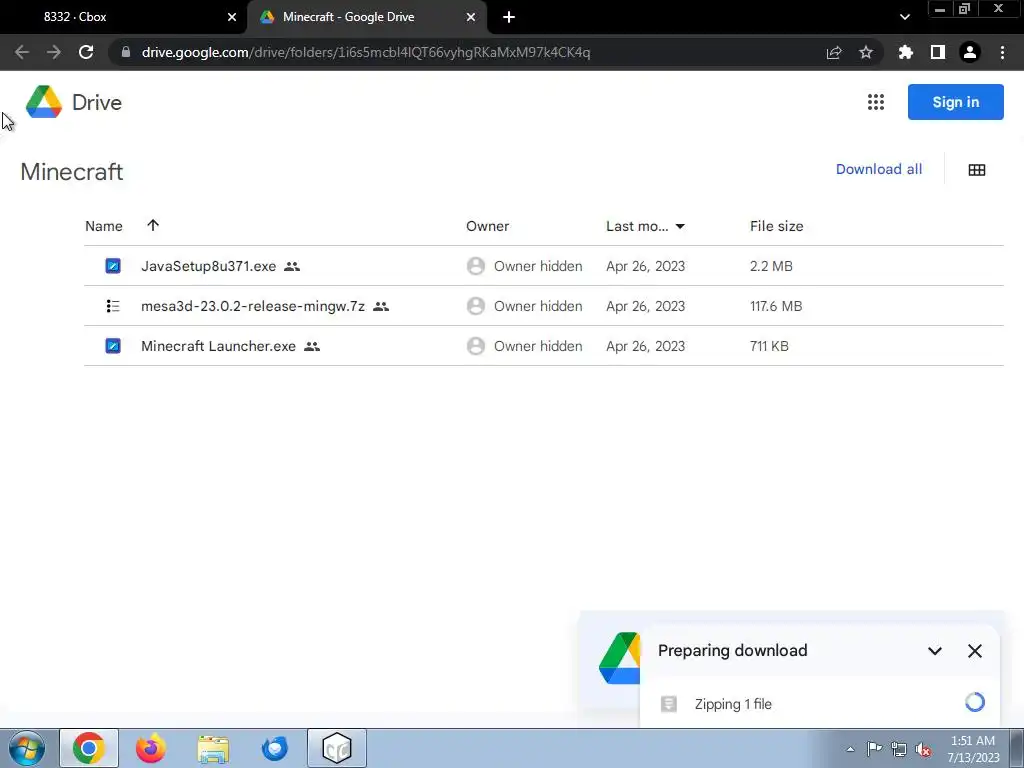Switch to grid layout view

coord(977,170)
